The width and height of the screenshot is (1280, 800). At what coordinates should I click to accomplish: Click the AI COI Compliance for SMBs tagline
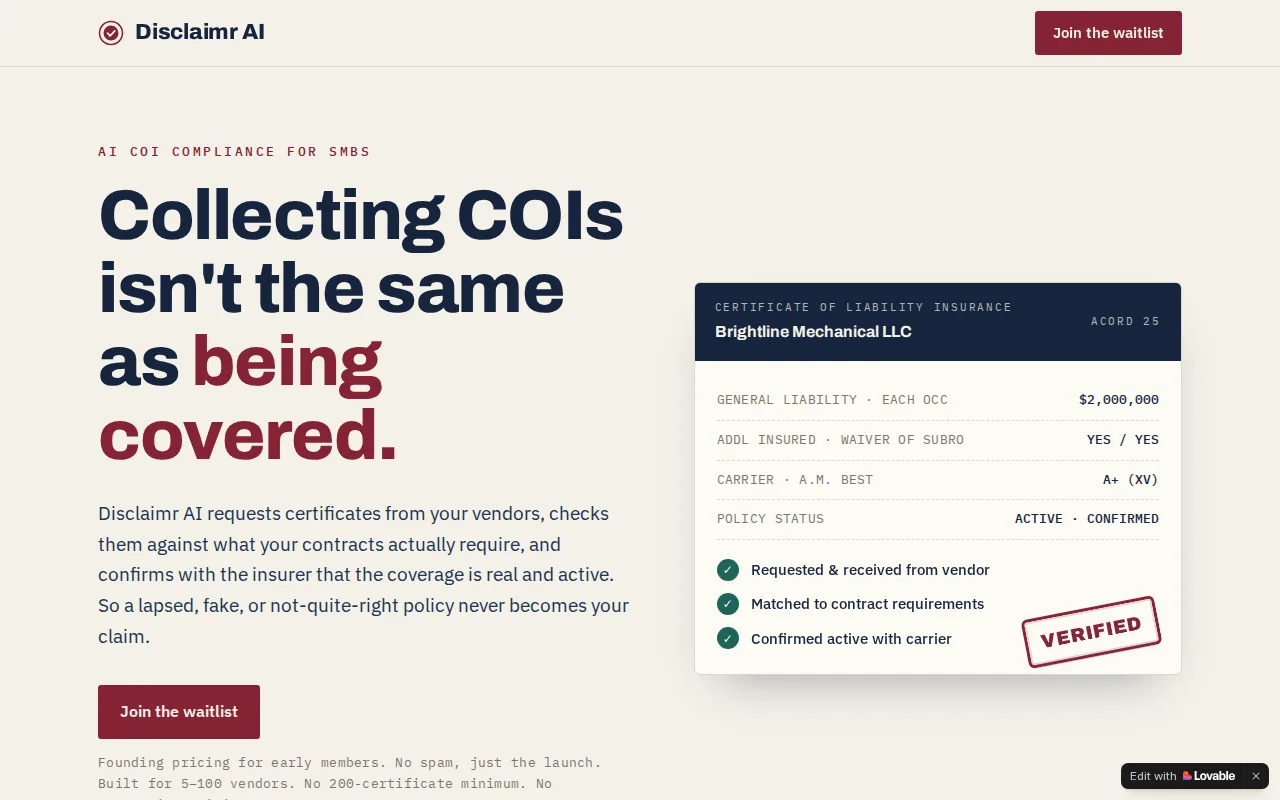click(x=234, y=152)
